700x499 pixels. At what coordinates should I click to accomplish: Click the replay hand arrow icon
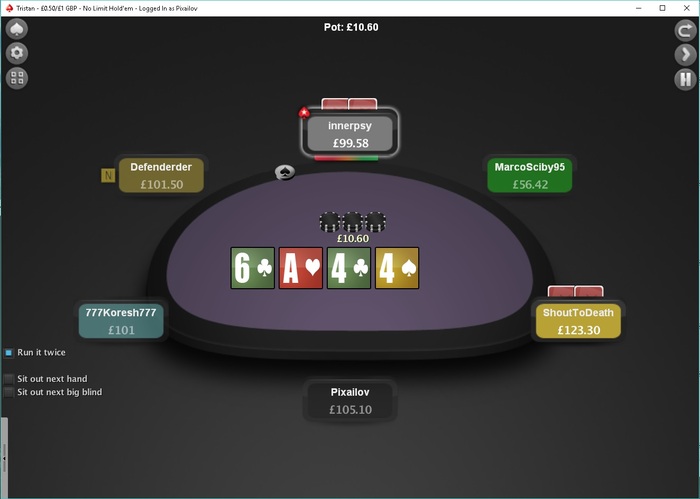(x=685, y=30)
